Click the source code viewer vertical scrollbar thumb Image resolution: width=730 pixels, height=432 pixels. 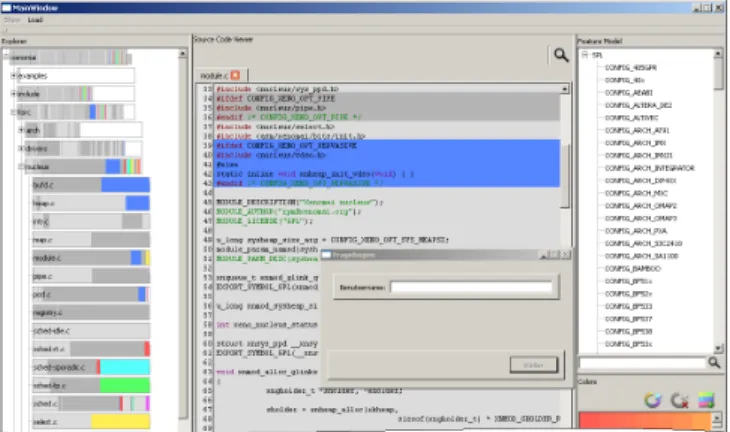point(565,175)
